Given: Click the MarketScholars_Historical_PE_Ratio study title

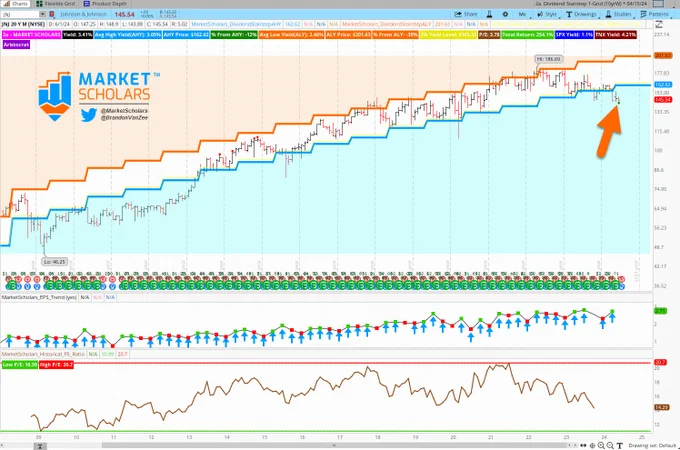Looking at the screenshot, I should tap(43, 354).
